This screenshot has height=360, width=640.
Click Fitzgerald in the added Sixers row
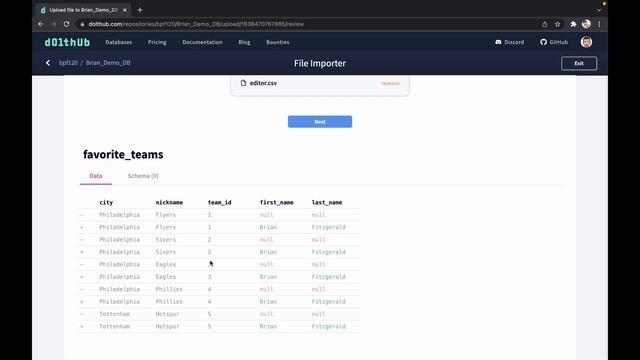click(x=329, y=252)
